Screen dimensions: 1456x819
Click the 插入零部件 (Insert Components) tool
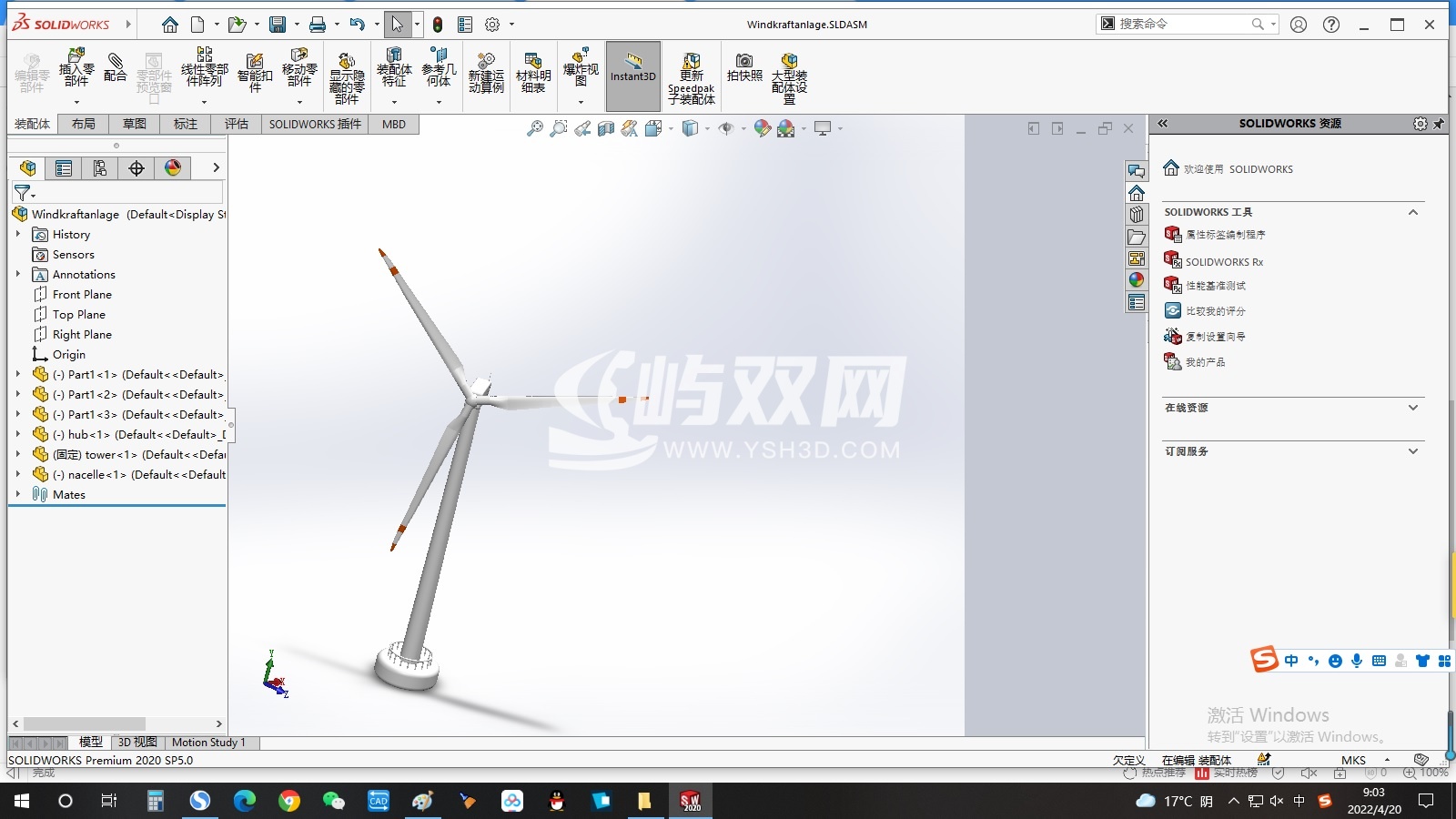pyautogui.click(x=76, y=68)
